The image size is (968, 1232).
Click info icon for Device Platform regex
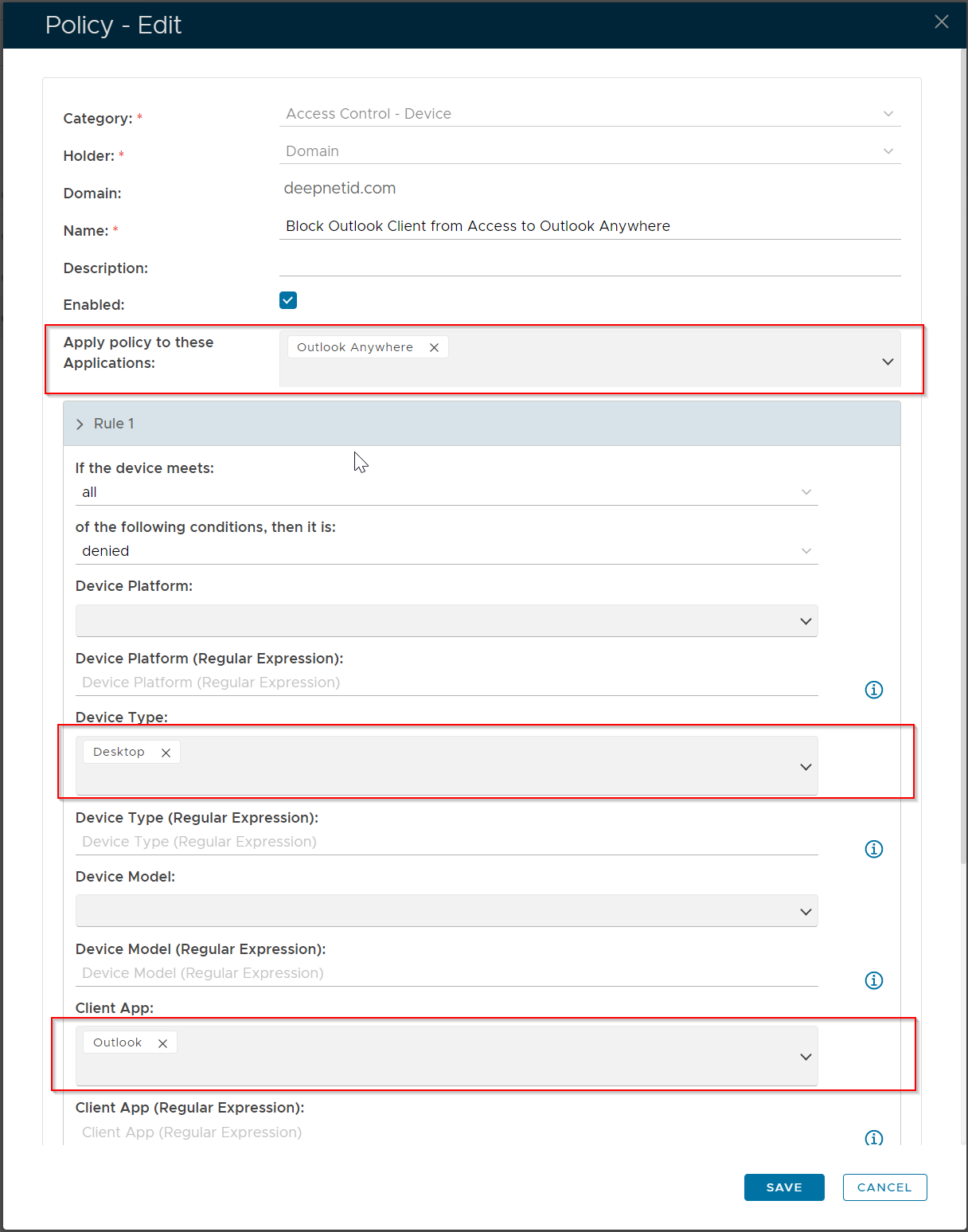[873, 690]
